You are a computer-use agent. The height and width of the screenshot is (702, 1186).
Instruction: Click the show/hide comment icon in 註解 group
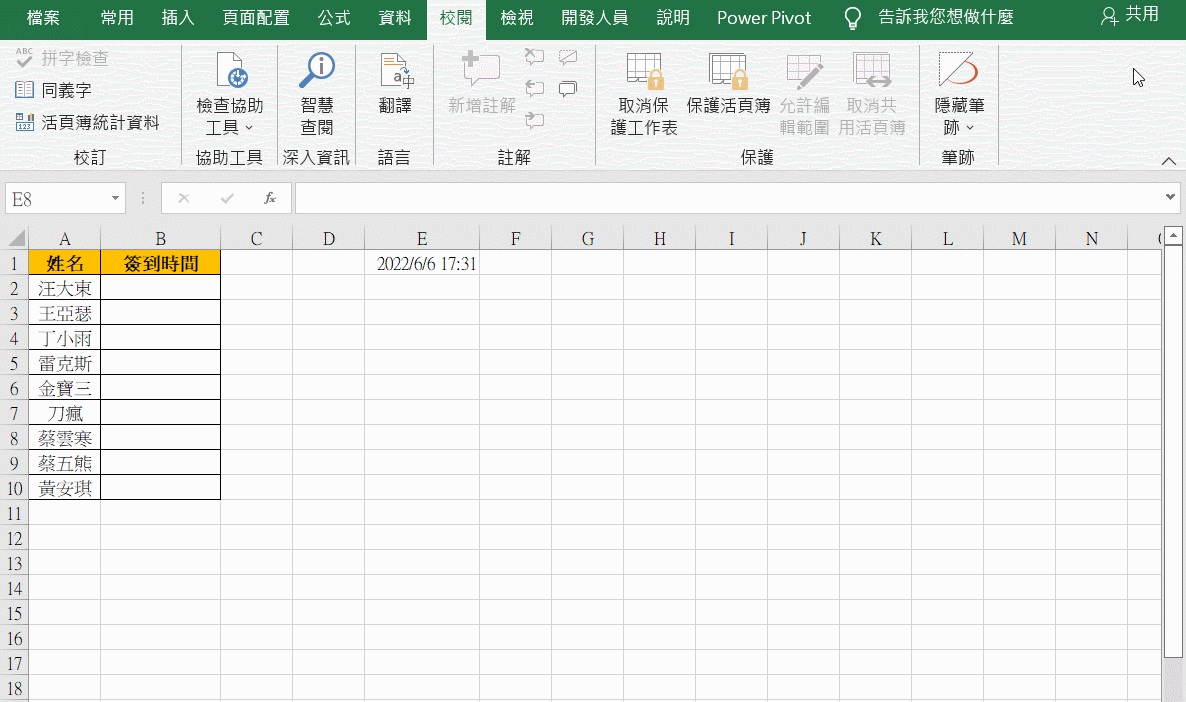[568, 57]
